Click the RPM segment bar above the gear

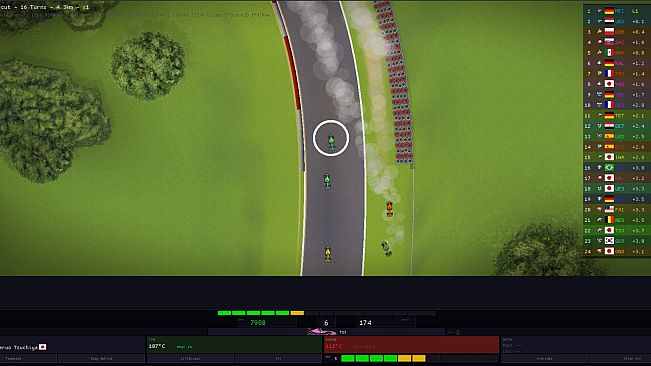tap(326, 313)
